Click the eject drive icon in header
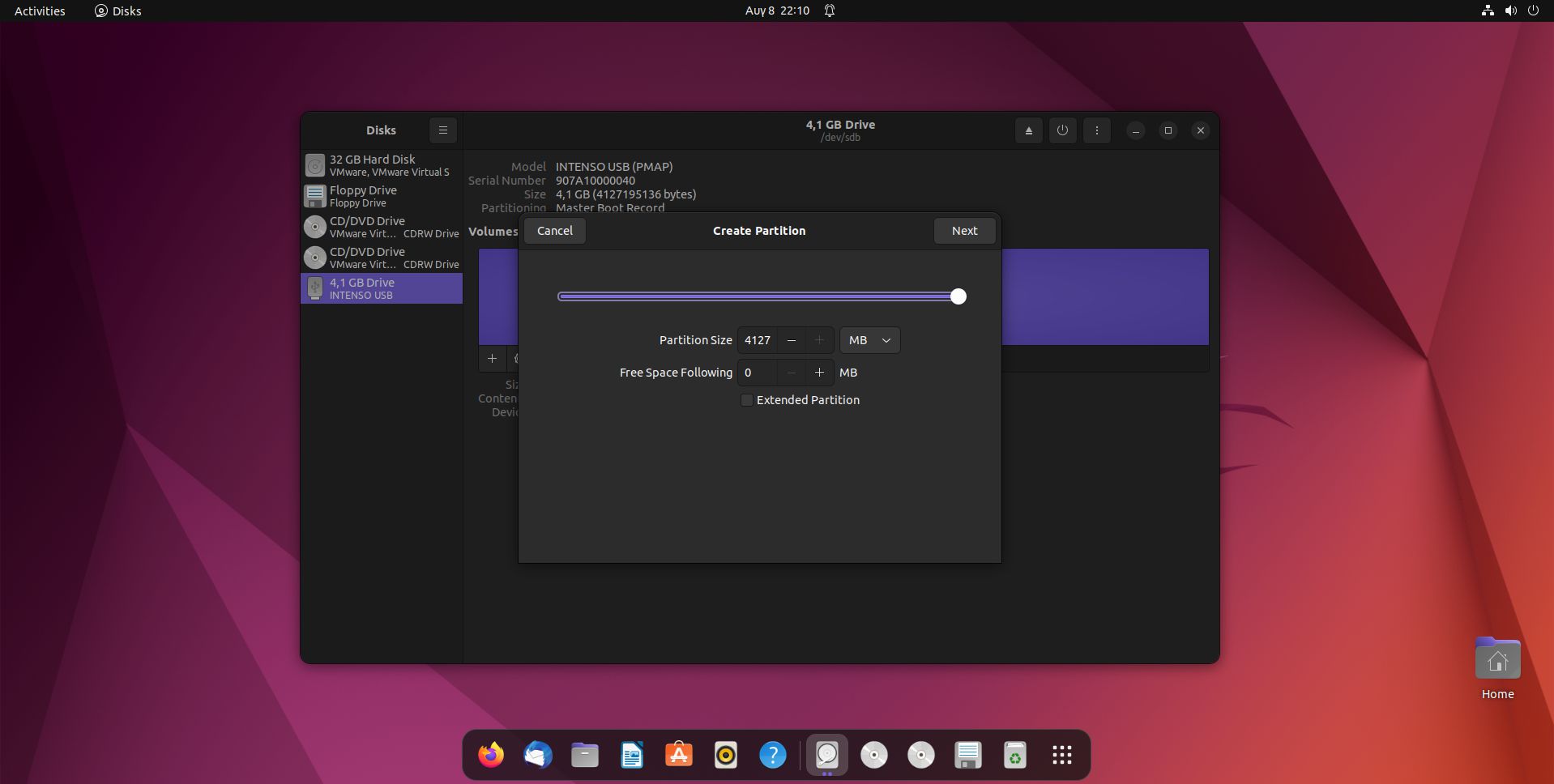The image size is (1554, 784). pos(1028,130)
